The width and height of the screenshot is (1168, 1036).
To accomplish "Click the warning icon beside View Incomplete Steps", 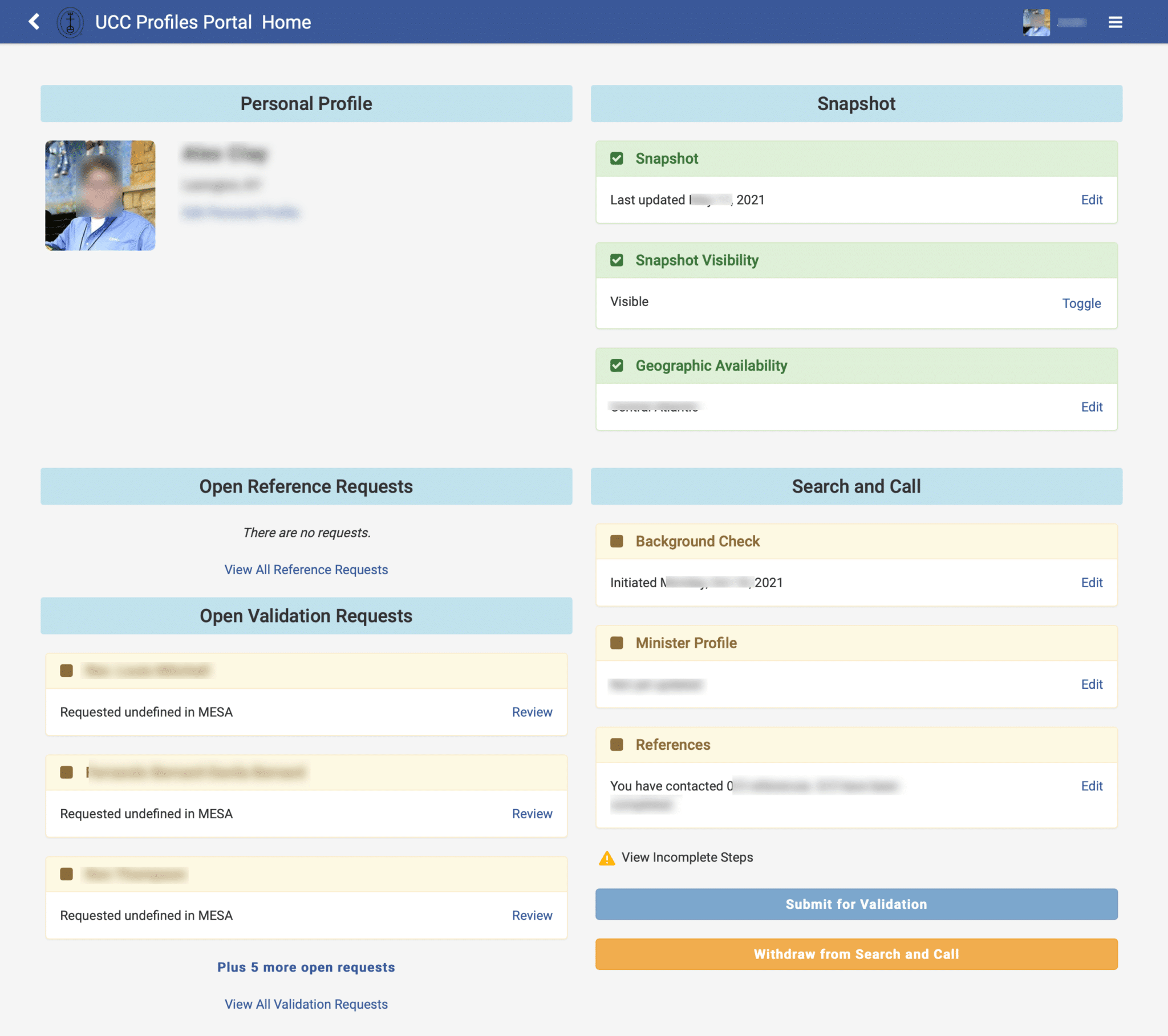I will [606, 857].
